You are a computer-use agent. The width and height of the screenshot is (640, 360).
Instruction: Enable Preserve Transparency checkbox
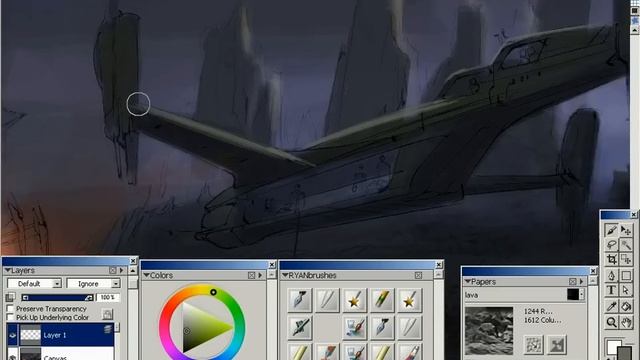[10, 309]
